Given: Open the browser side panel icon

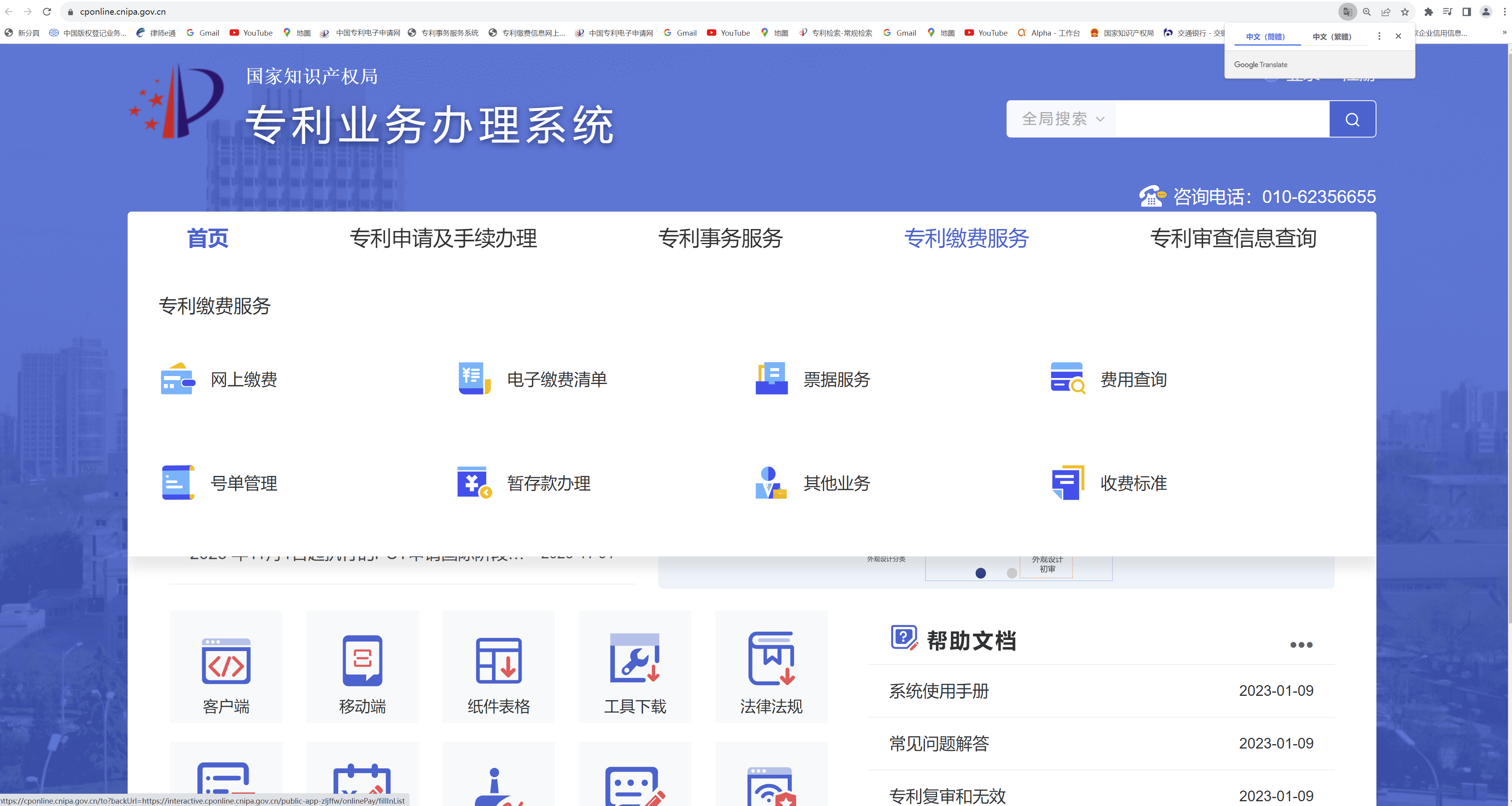Looking at the screenshot, I should click(x=1467, y=12).
